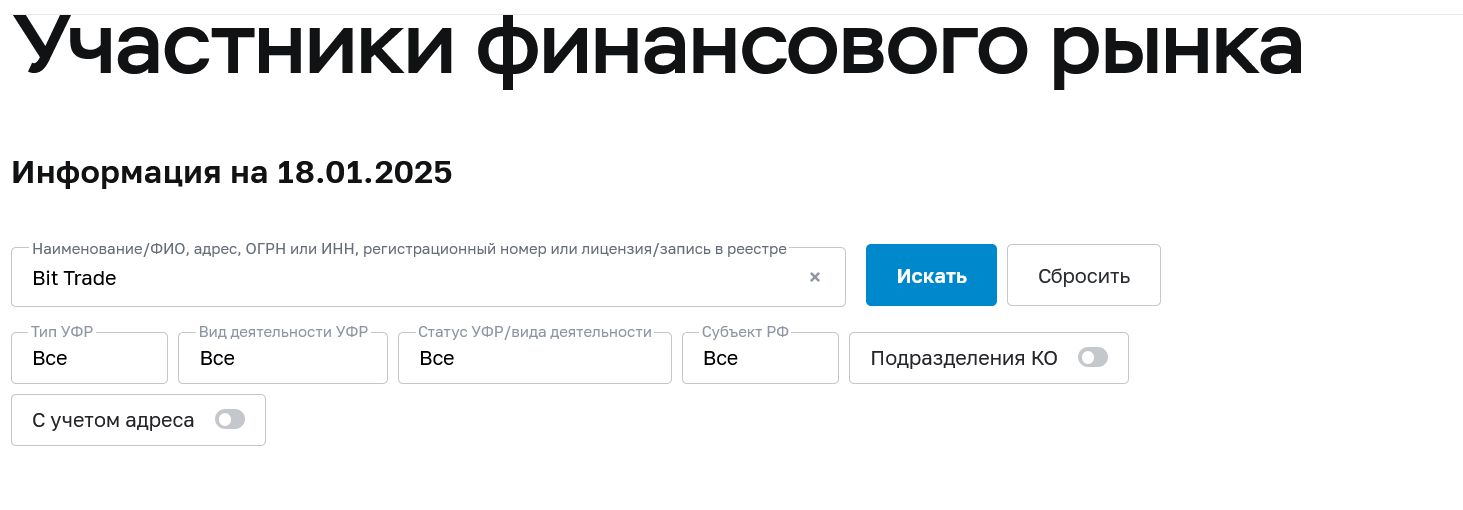1463x510 pixels.
Task: Click the 'Вид деятельности УФР' floating label
Action: pyautogui.click(x=283, y=332)
